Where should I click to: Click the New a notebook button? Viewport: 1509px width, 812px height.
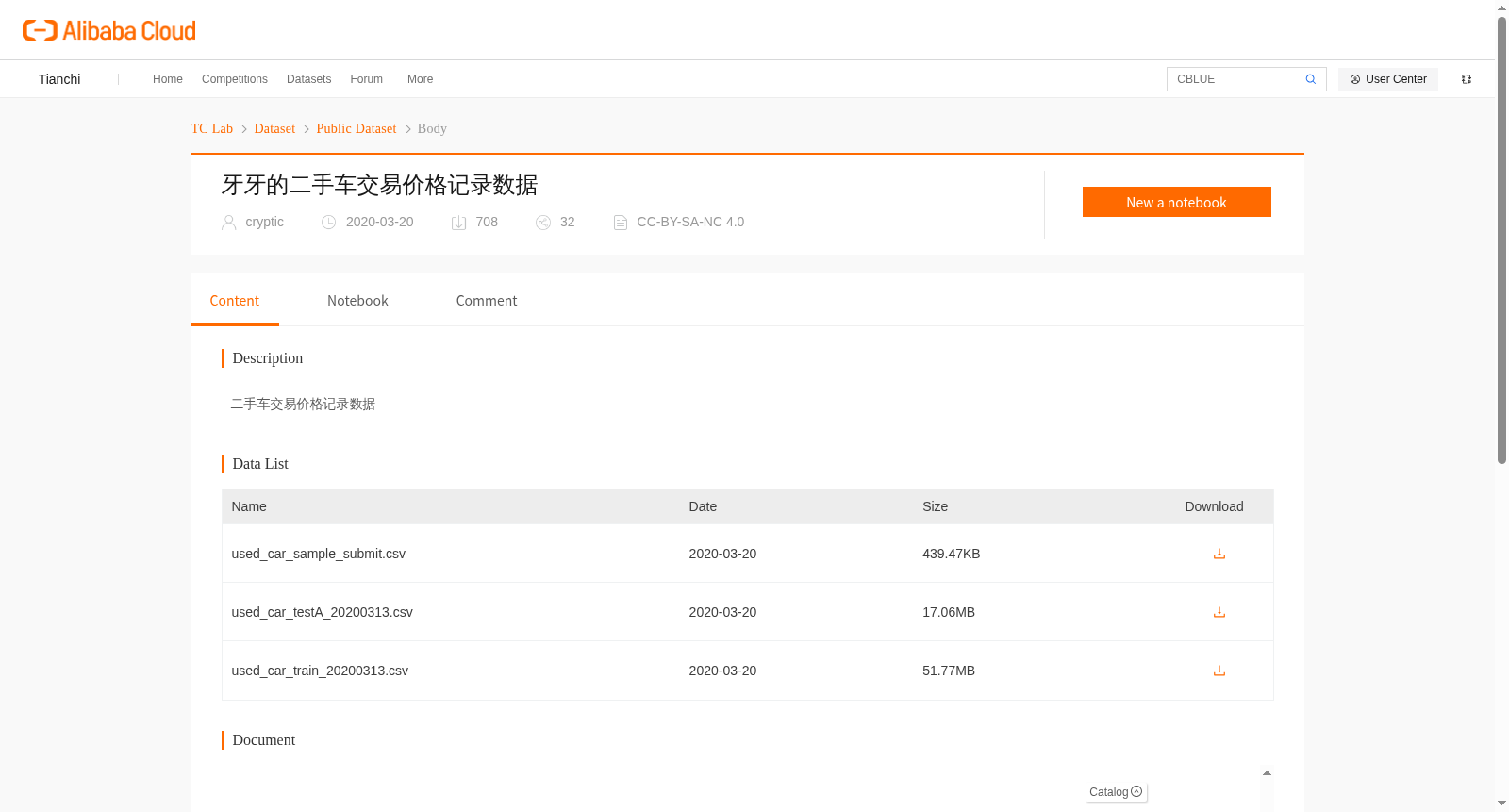tap(1176, 202)
